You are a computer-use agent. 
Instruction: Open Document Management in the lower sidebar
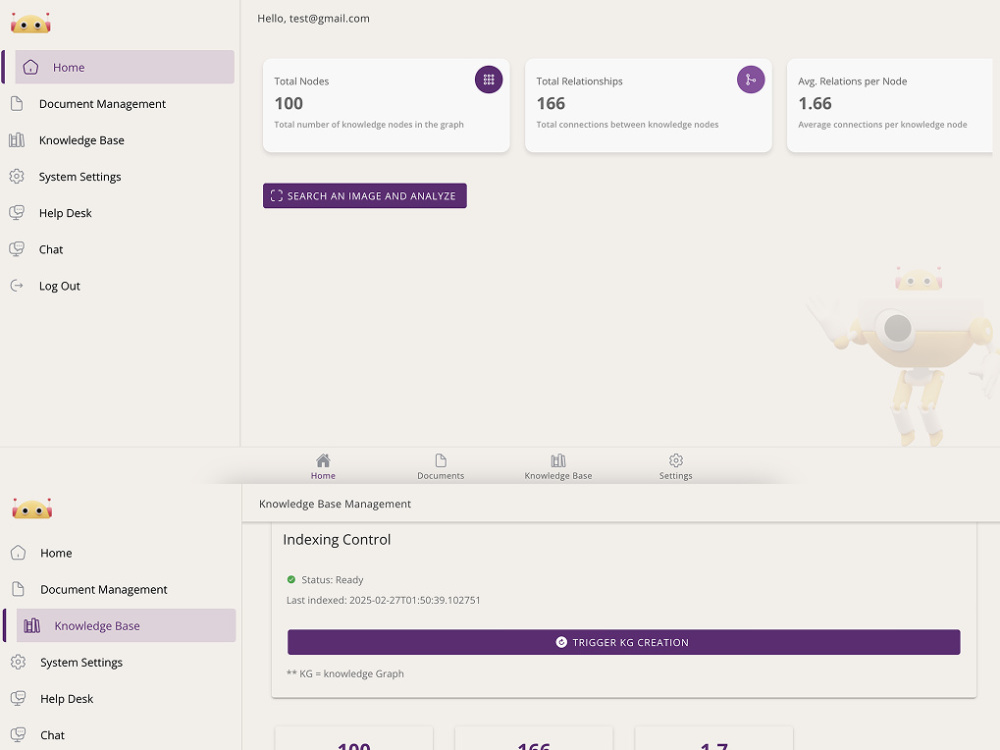pos(103,589)
